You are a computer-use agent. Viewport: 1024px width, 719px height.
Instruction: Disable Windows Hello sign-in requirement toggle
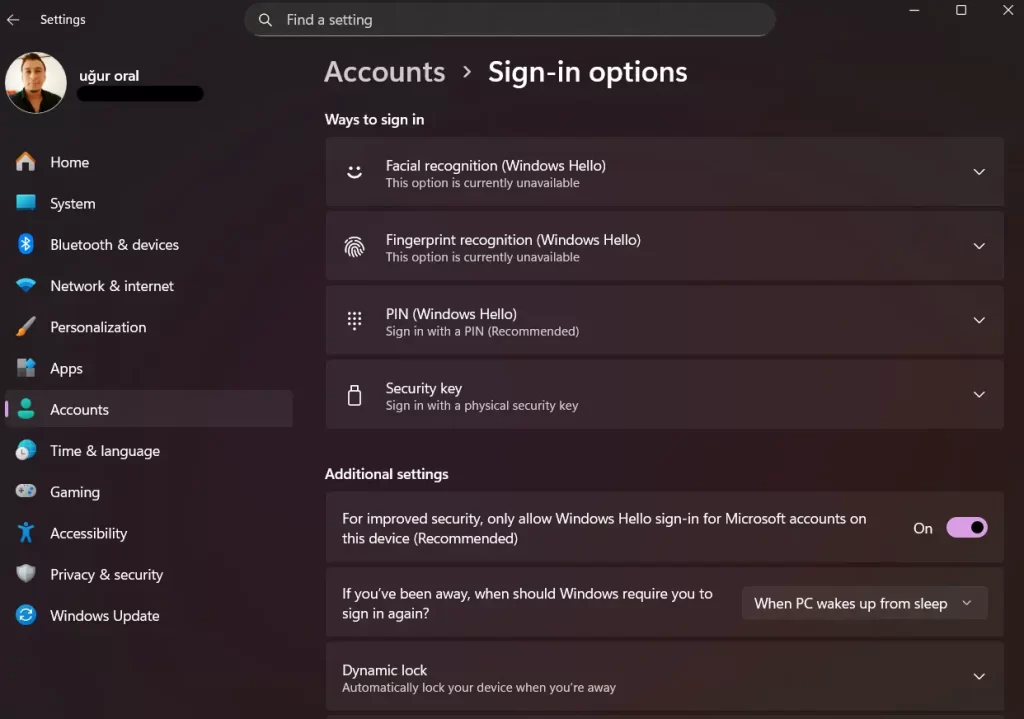pyautogui.click(x=966, y=527)
